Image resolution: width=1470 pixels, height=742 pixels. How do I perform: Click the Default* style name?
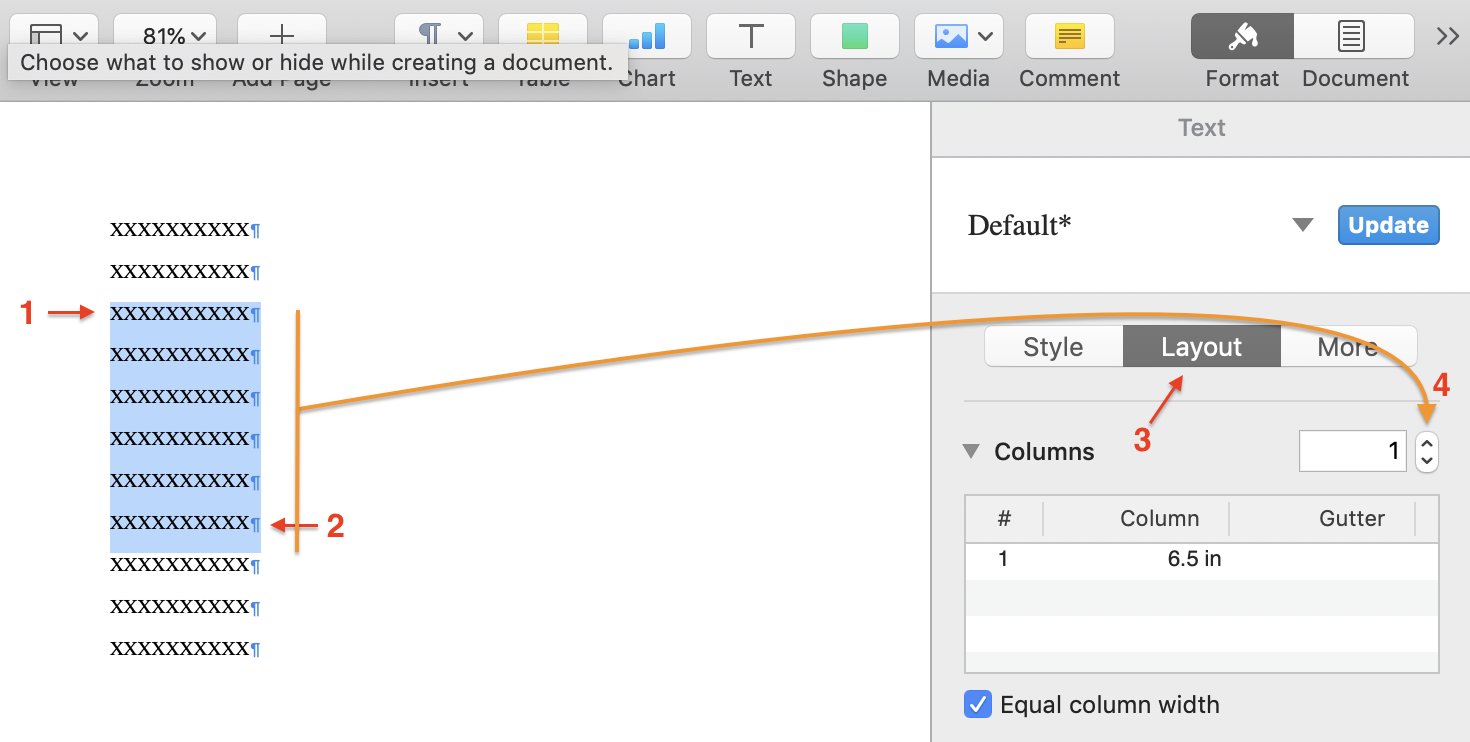(x=1019, y=225)
